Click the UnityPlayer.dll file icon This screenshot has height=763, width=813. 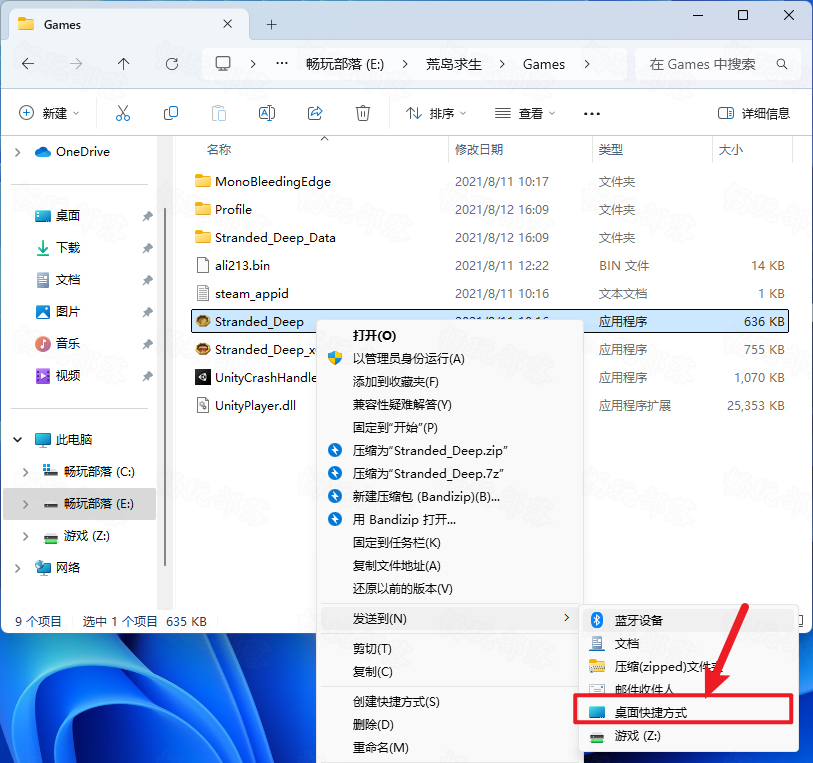[x=203, y=405]
